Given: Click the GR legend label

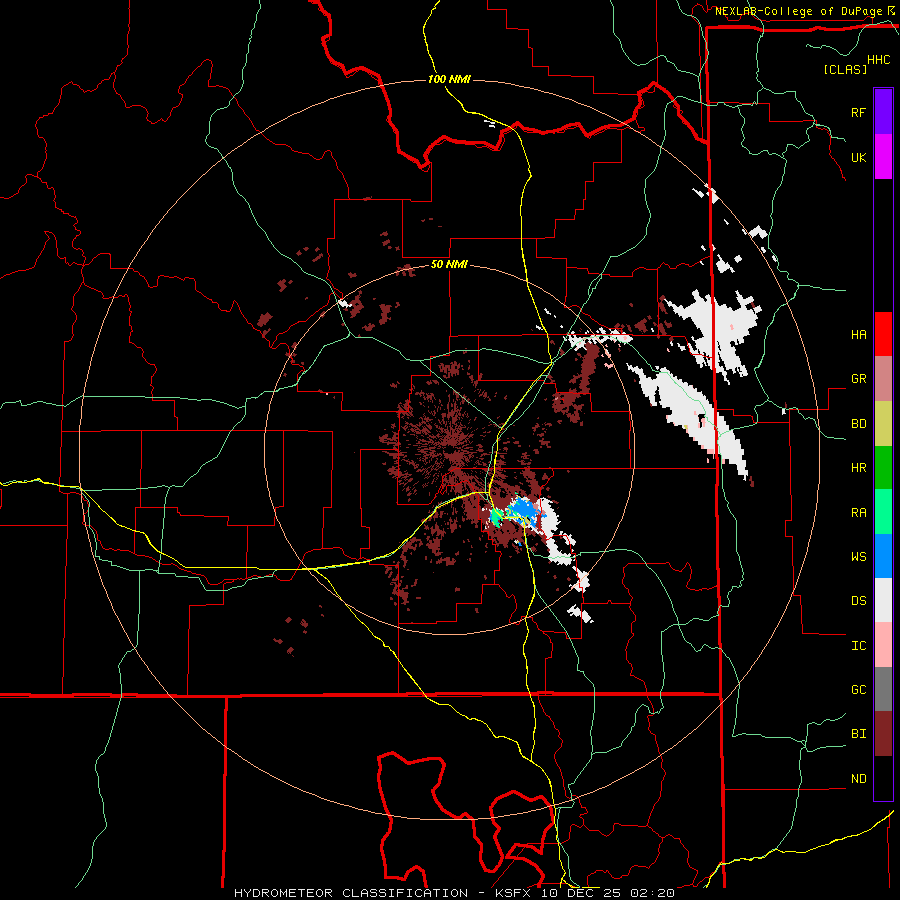Looking at the screenshot, I should click(x=858, y=379).
